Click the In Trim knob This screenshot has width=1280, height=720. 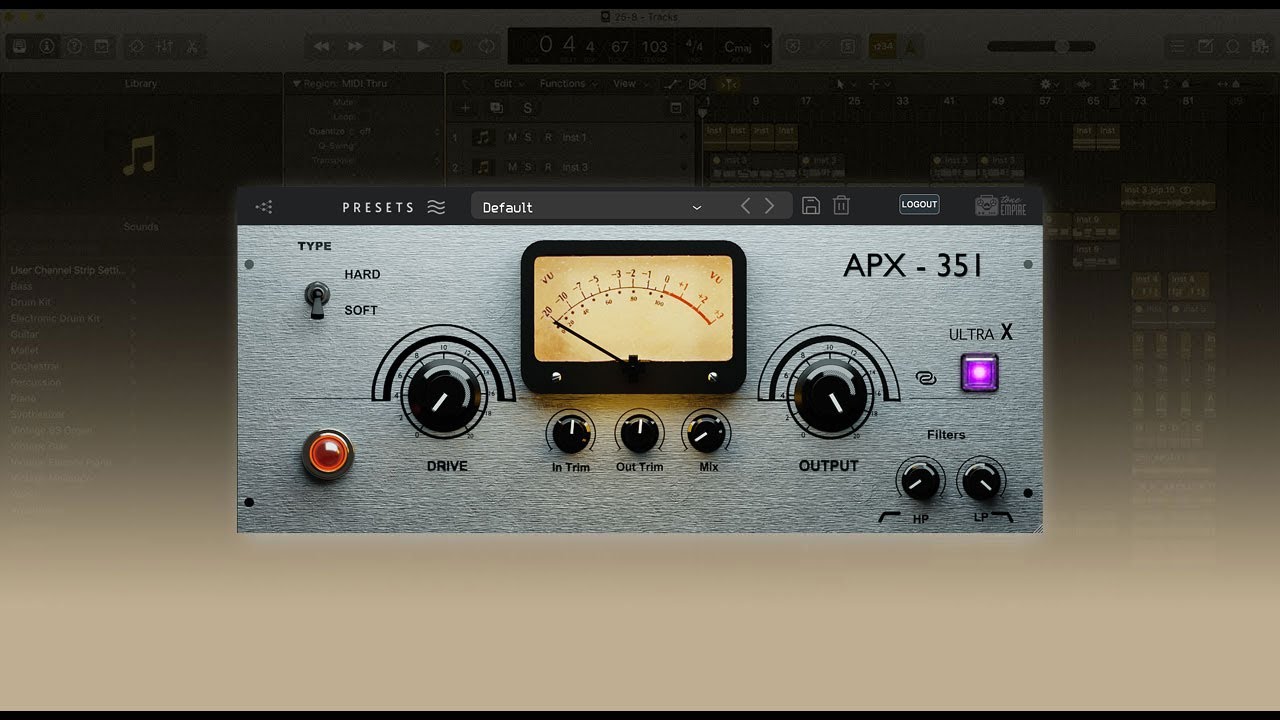pos(570,434)
